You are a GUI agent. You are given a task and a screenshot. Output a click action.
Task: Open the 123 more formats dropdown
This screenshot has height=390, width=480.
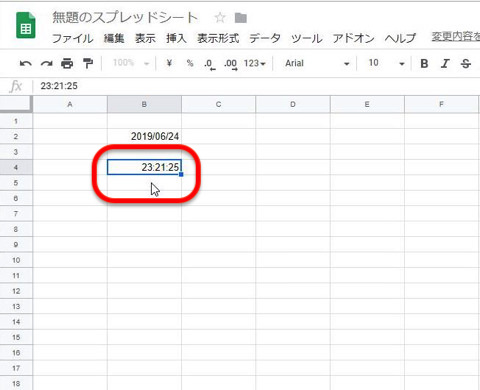(x=254, y=63)
